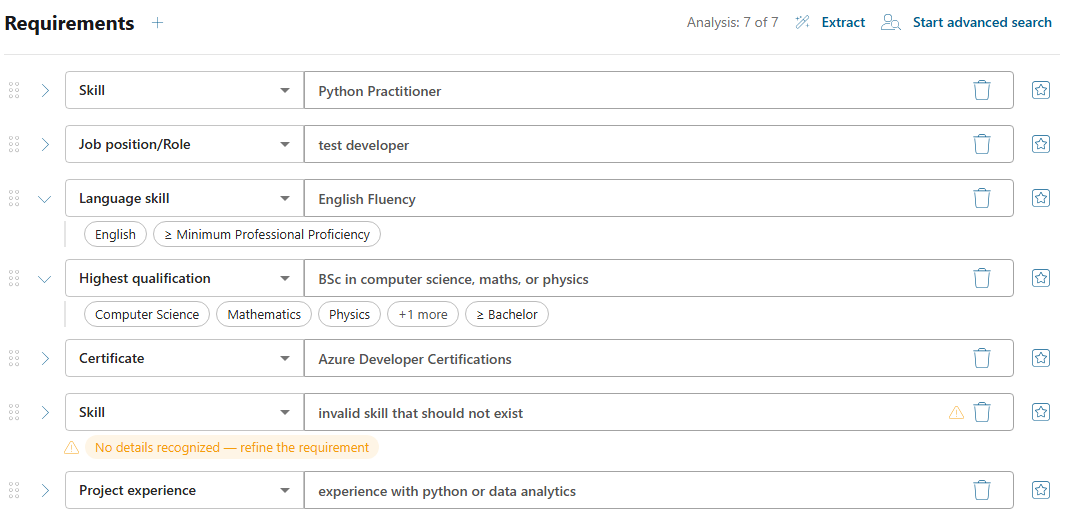Collapse the Language skill requirement details
This screenshot has width=1072, height=523.
pos(44,199)
